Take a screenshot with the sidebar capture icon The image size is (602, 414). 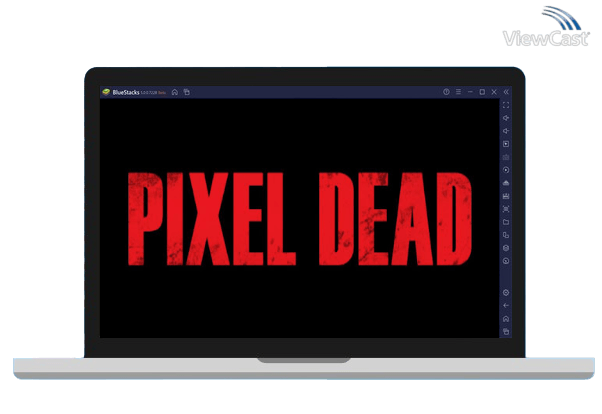pyautogui.click(x=506, y=209)
